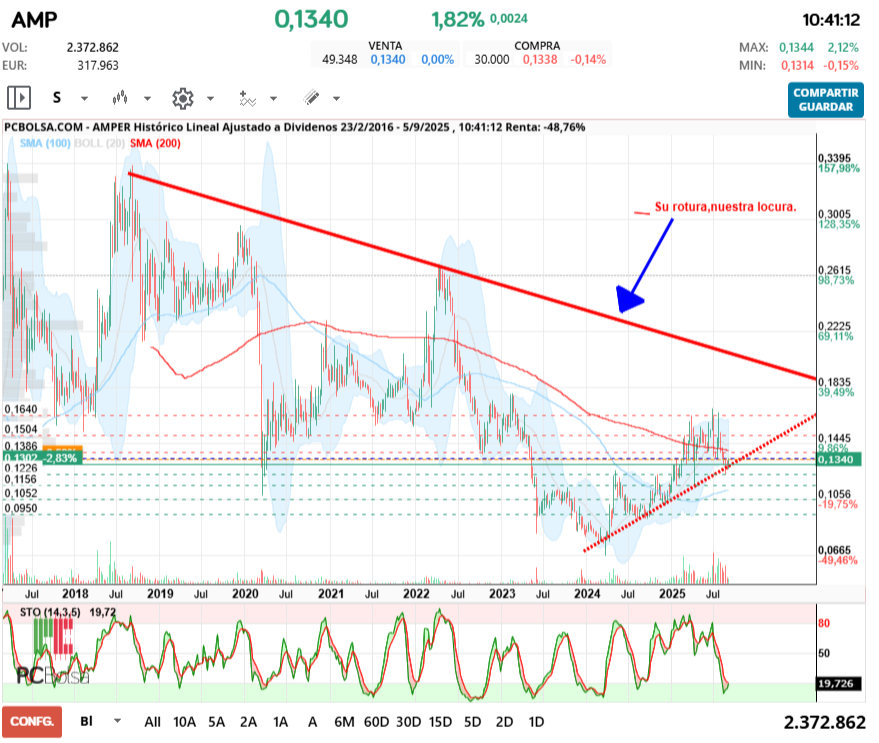This screenshot has width=879, height=743.
Task: Toggle the SMA (200) indicator label
Action: (155, 143)
